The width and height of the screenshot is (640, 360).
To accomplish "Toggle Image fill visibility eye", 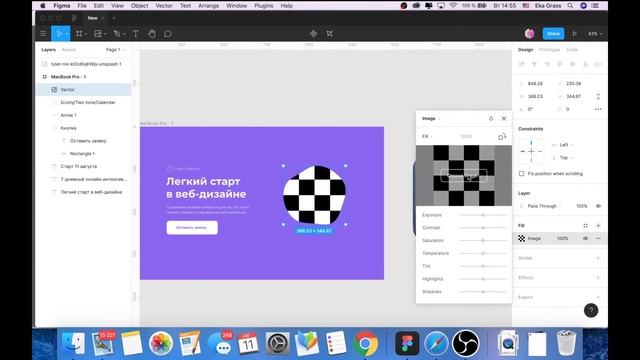I will 585,238.
